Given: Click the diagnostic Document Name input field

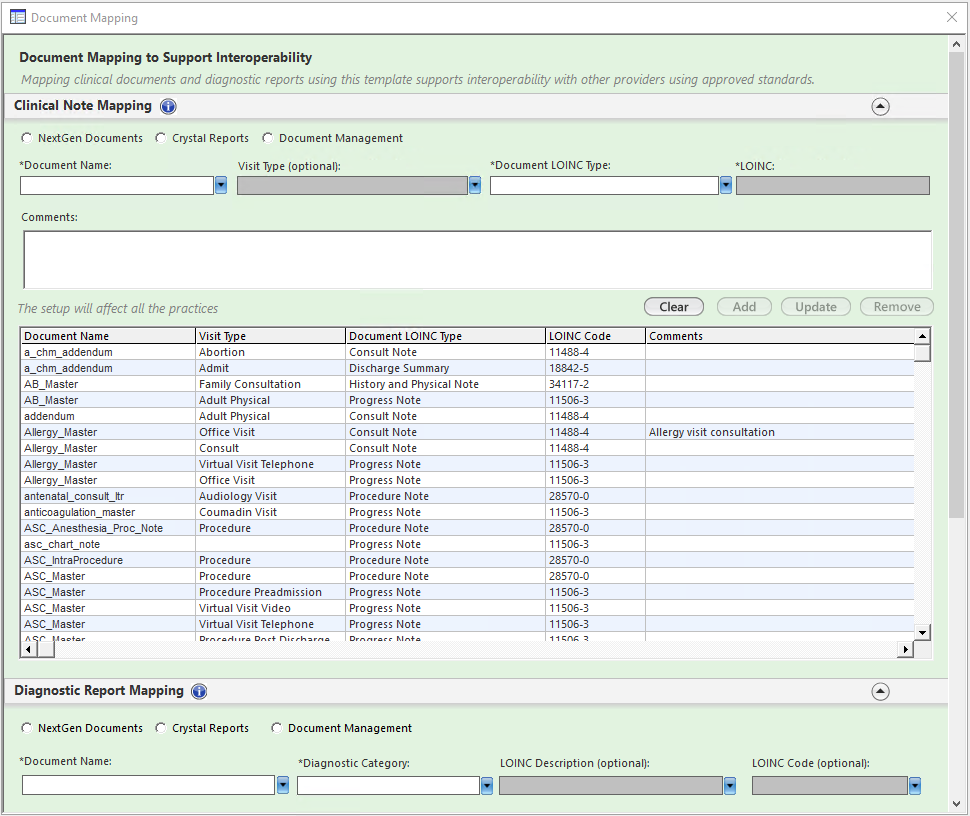Looking at the screenshot, I should [x=148, y=785].
